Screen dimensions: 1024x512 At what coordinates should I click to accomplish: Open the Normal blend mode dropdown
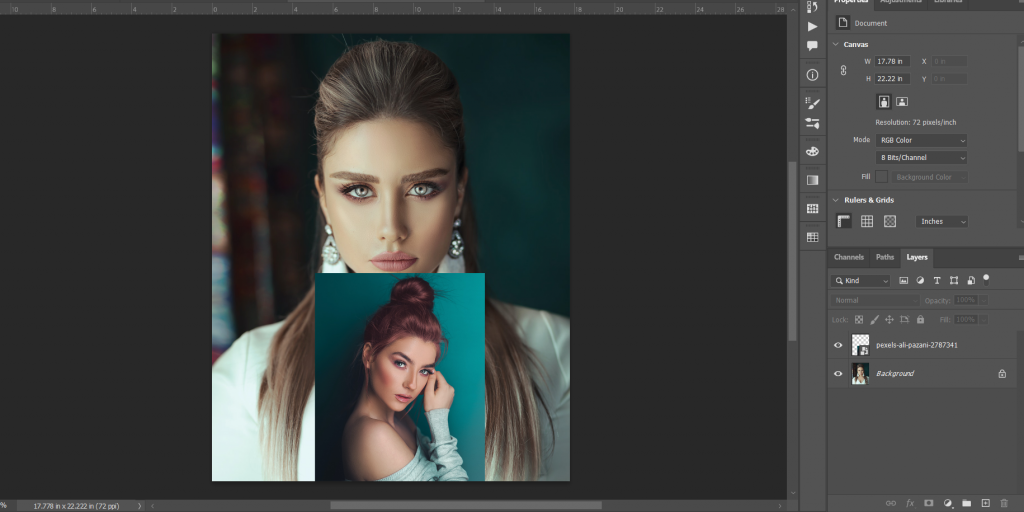[x=875, y=300]
